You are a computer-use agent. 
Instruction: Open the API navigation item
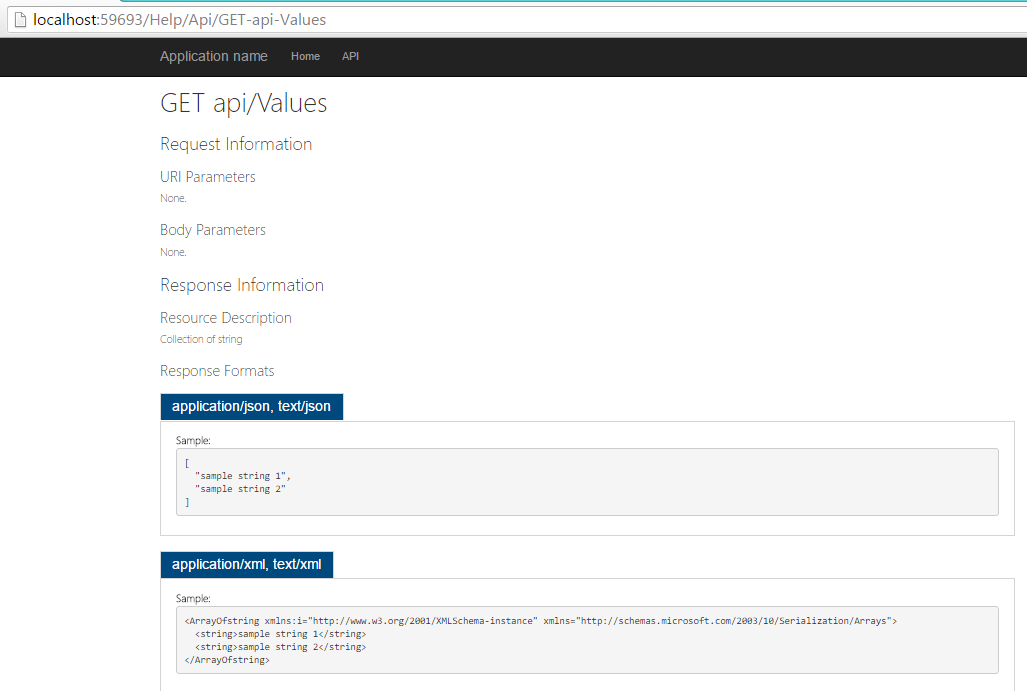tap(350, 57)
